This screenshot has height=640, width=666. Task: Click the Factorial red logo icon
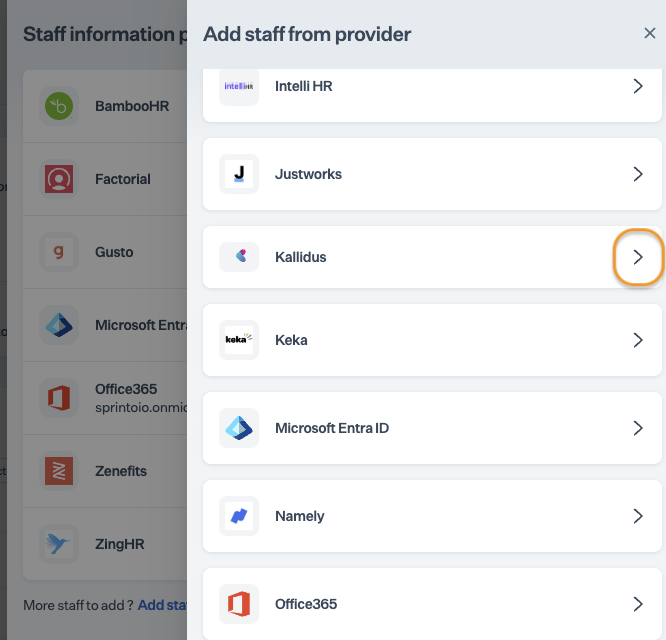pyautogui.click(x=59, y=179)
